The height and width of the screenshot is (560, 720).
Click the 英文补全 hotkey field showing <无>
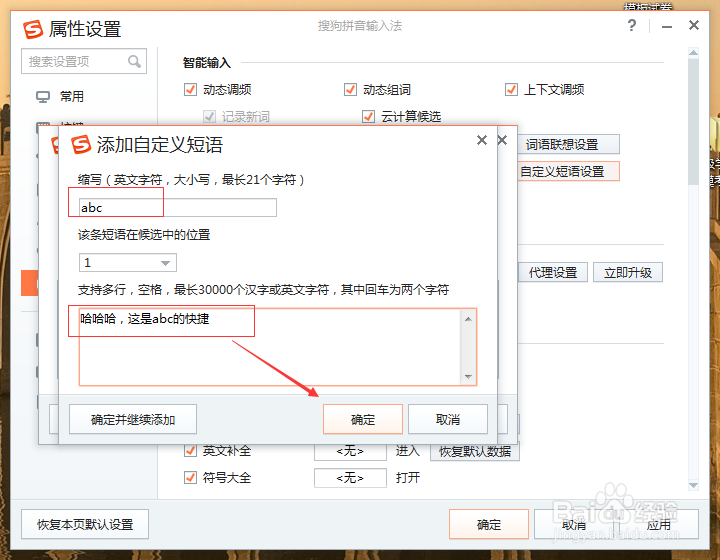coord(350,452)
